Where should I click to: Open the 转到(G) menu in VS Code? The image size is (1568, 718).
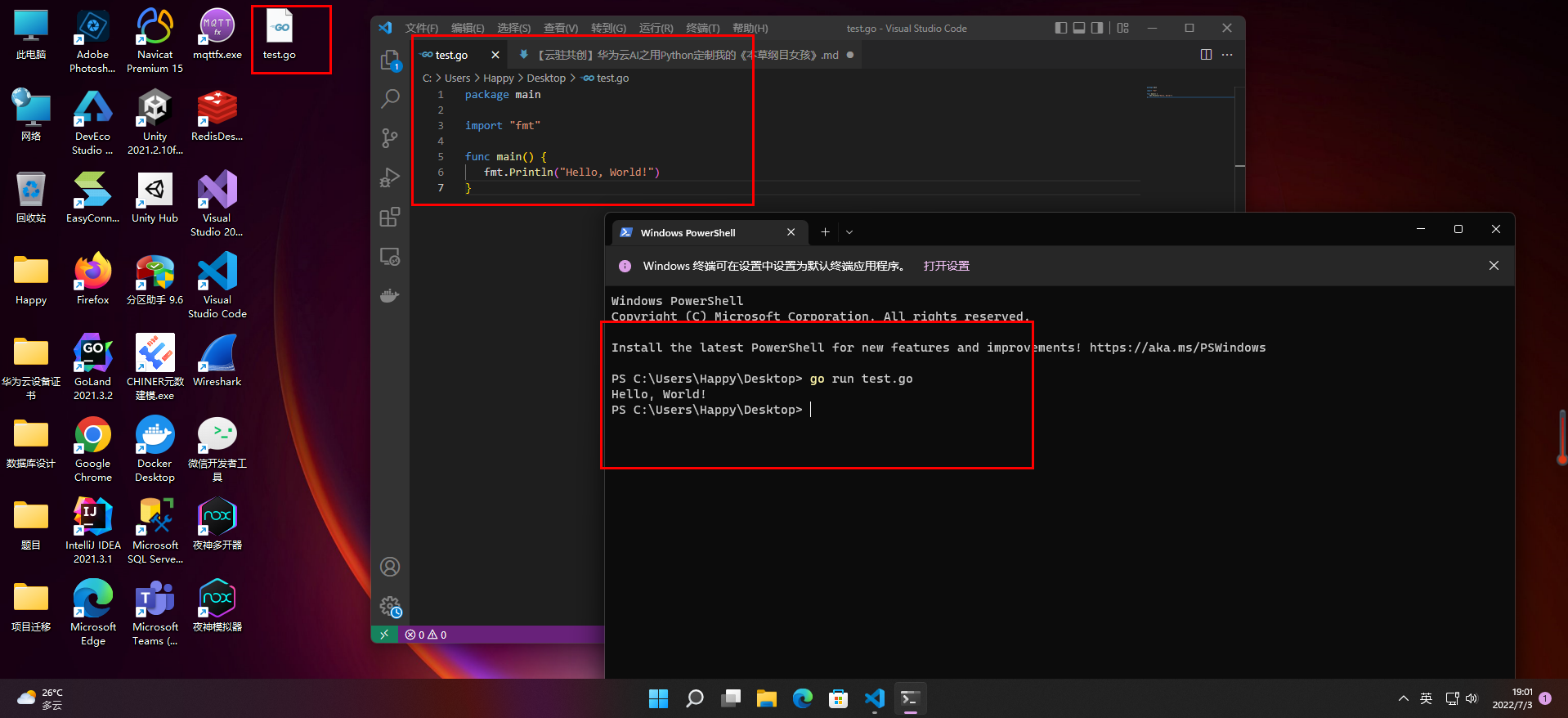click(608, 28)
